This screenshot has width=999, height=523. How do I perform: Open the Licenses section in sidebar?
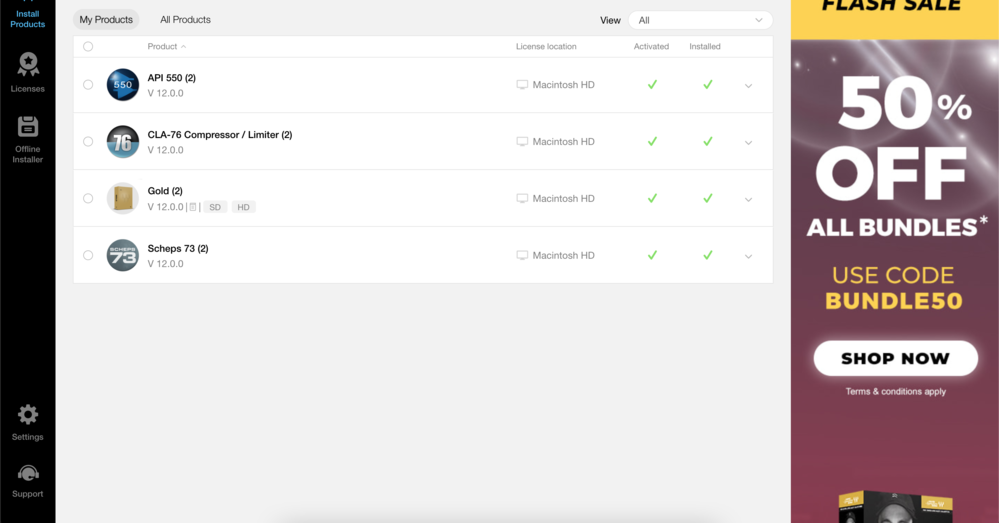pos(28,72)
